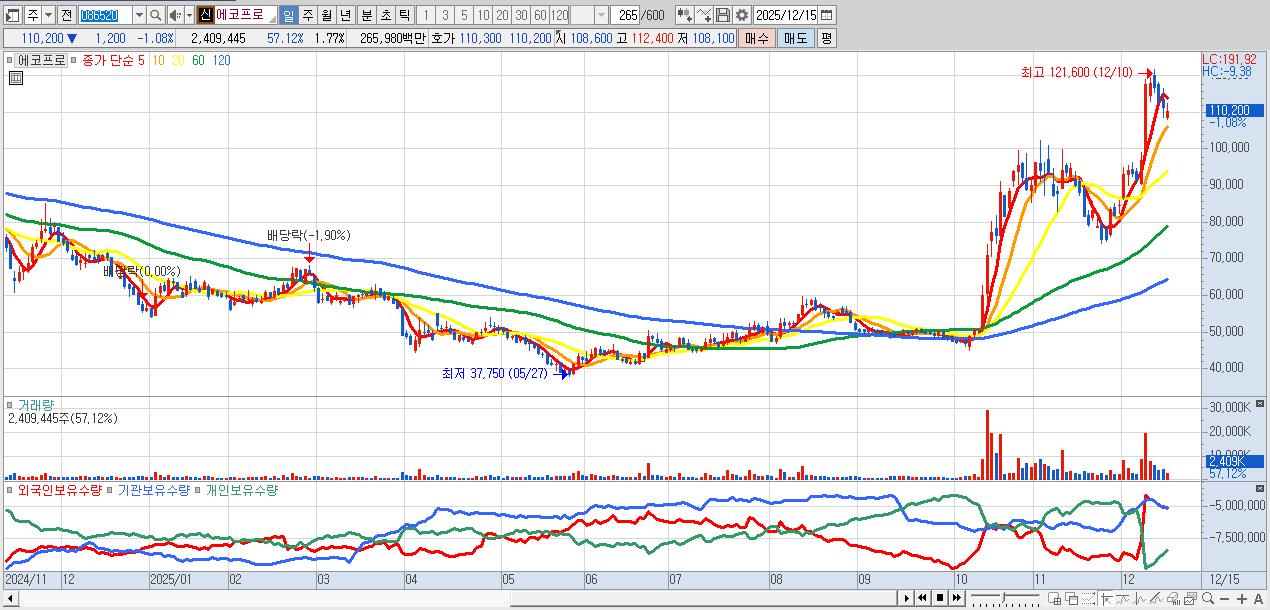This screenshot has height=610, width=1270.
Task: Select the 120 interval button
Action: (559, 15)
